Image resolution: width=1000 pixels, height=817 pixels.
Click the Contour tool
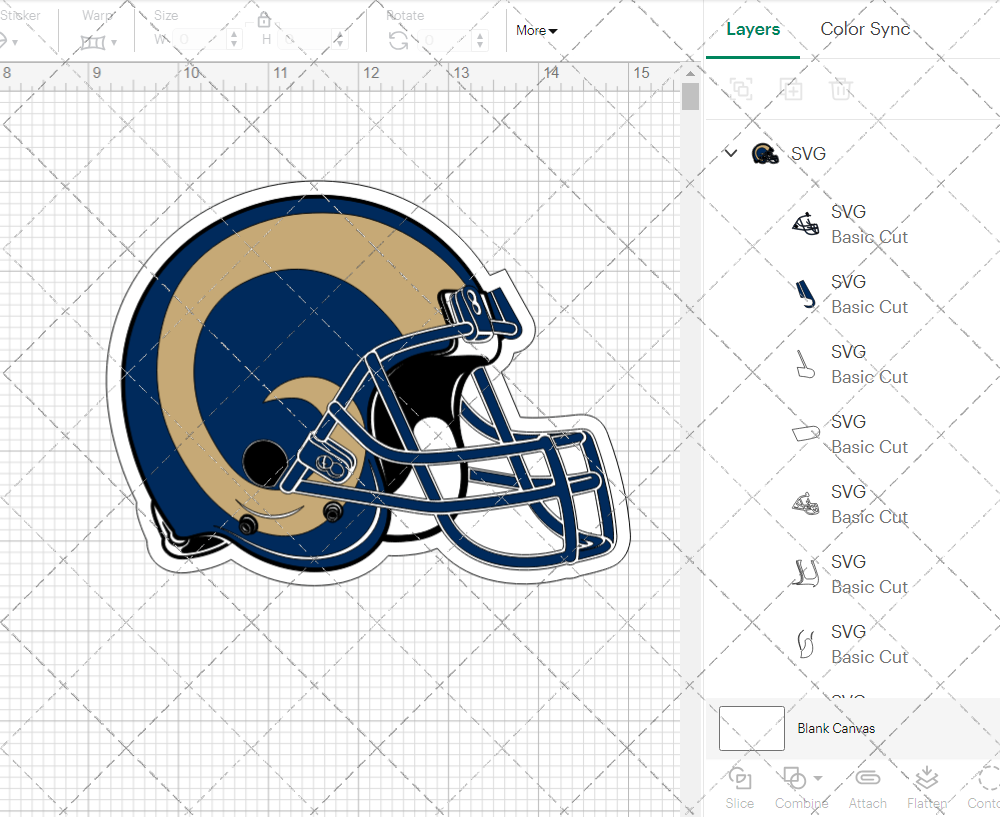point(983,788)
